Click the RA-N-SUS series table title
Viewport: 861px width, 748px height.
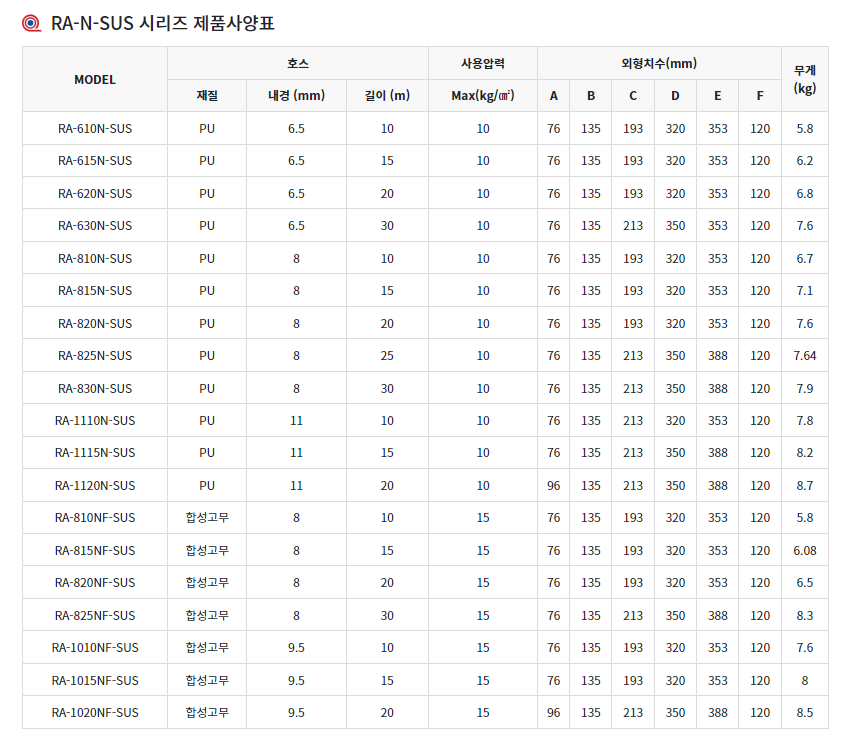point(162,22)
